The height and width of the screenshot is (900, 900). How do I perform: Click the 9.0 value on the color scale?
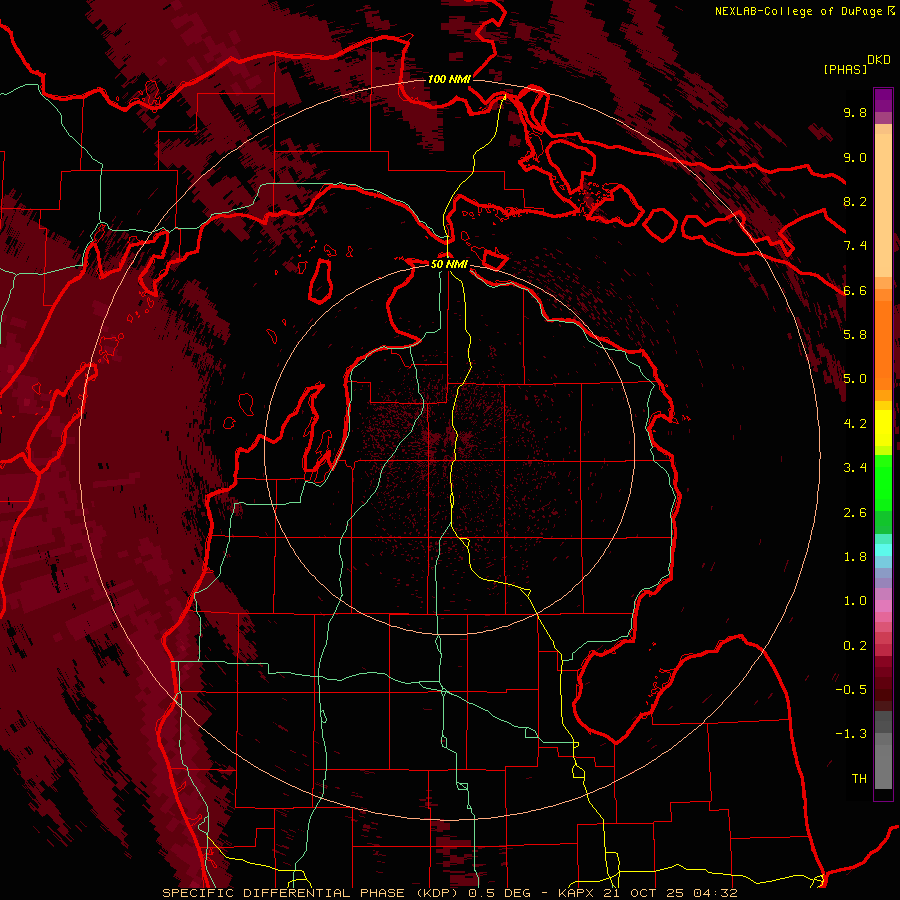tap(855, 157)
